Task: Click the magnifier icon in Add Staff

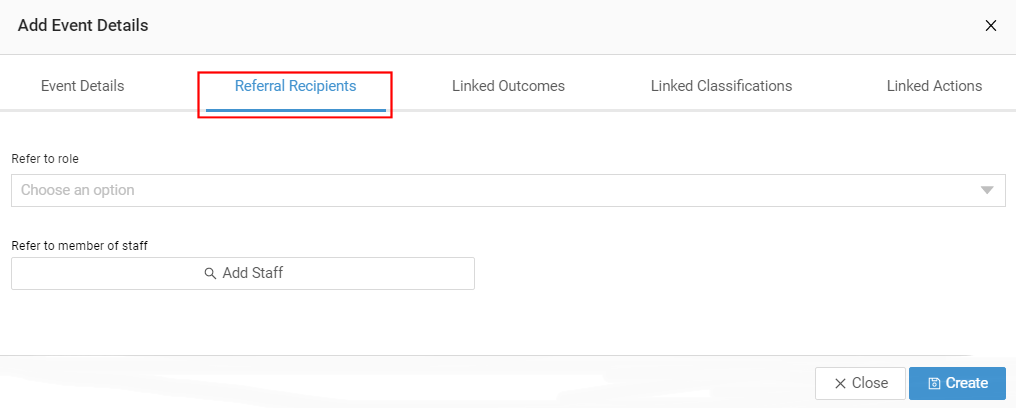Action: tap(210, 273)
